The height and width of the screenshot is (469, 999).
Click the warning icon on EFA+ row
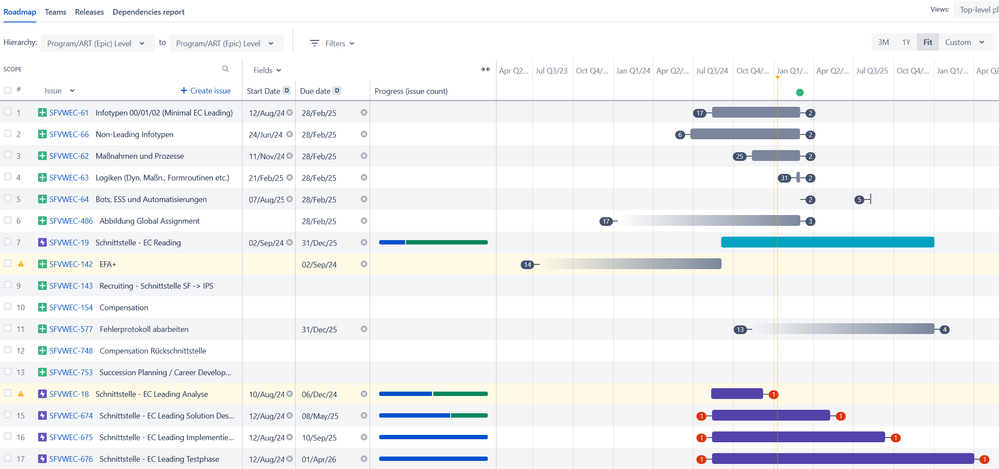tap(20, 264)
